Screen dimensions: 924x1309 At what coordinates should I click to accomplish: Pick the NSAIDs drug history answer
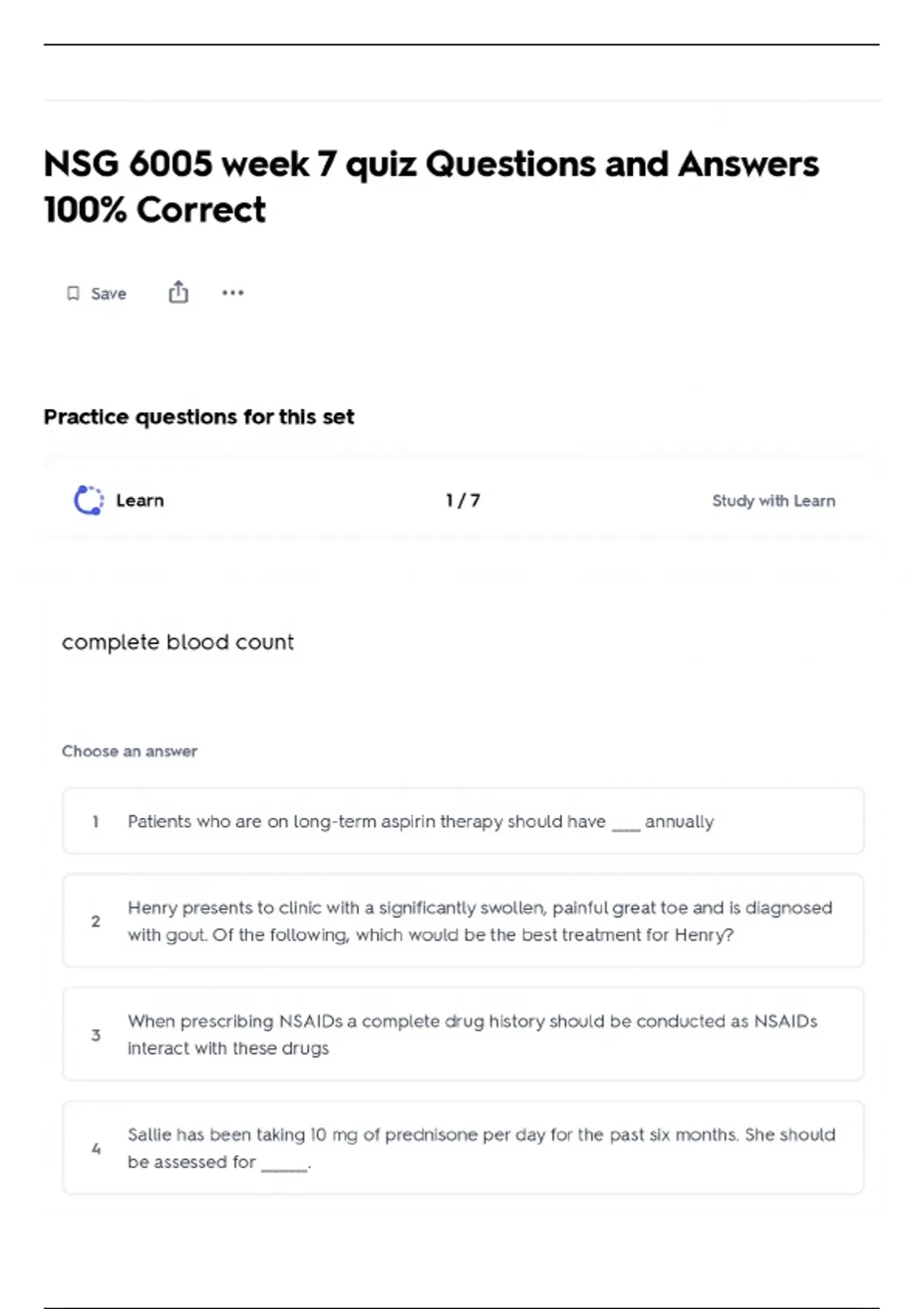coord(471,1034)
